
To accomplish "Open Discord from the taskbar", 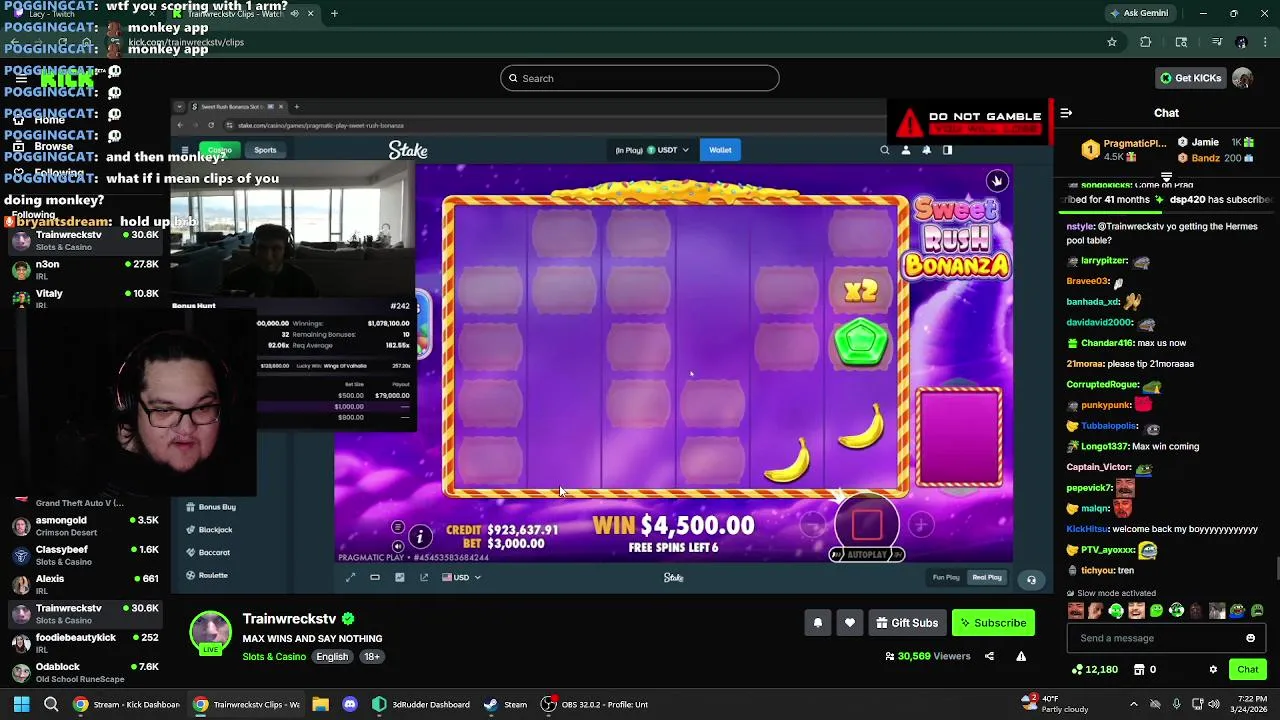I will 349,704.
